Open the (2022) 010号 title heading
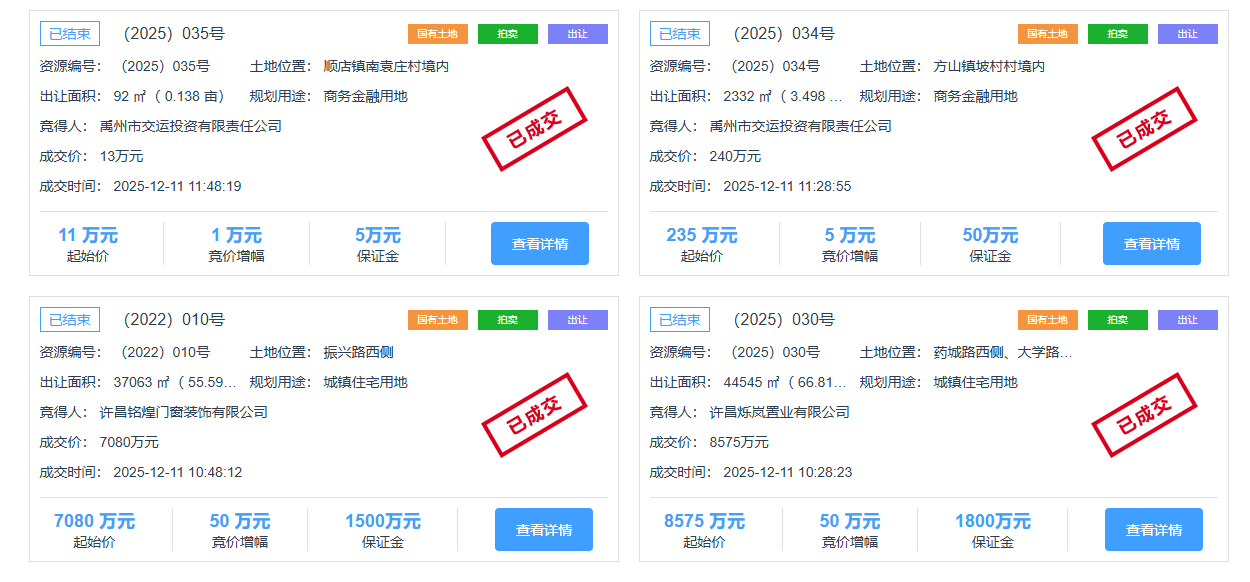The image size is (1250, 582). click(x=174, y=320)
